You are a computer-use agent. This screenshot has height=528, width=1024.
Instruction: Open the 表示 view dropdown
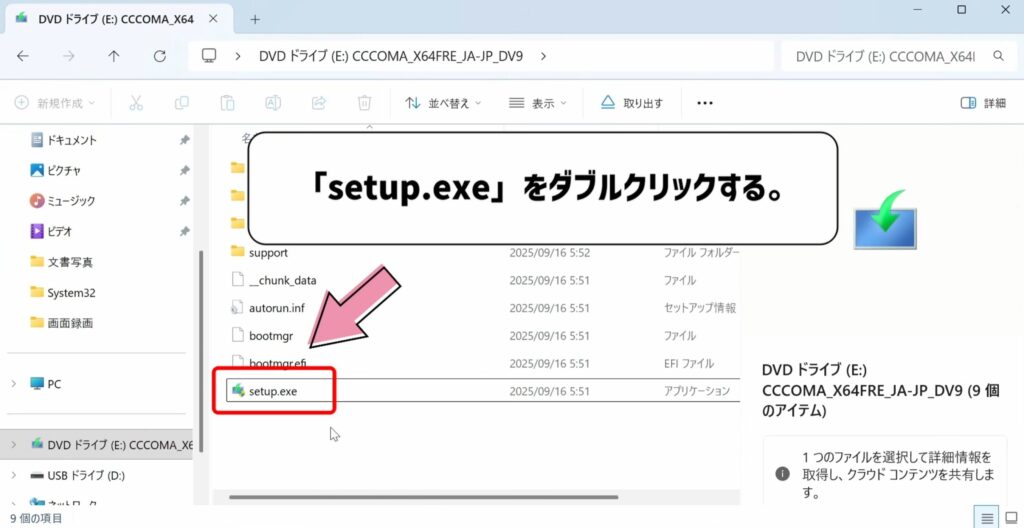pos(537,103)
